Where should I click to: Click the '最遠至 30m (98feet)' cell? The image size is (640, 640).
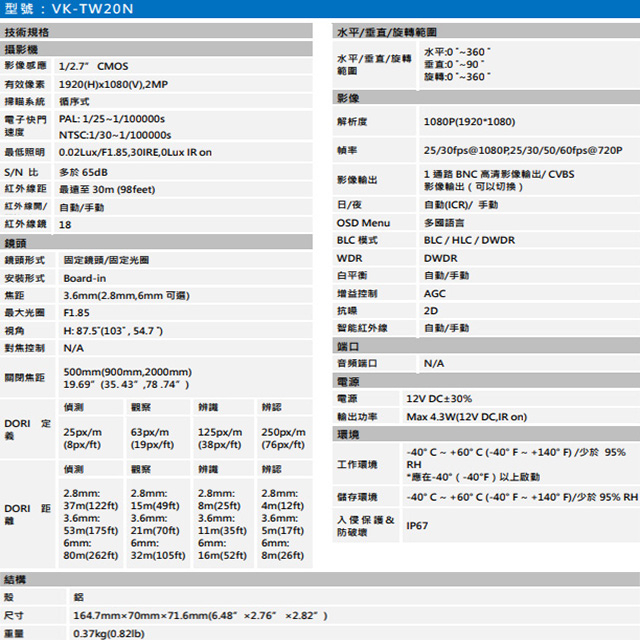[107, 189]
